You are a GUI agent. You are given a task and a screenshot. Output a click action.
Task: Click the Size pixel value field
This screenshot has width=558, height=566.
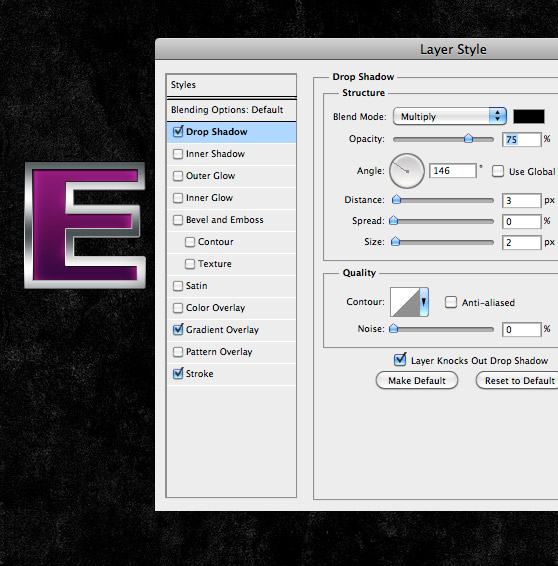(x=522, y=242)
